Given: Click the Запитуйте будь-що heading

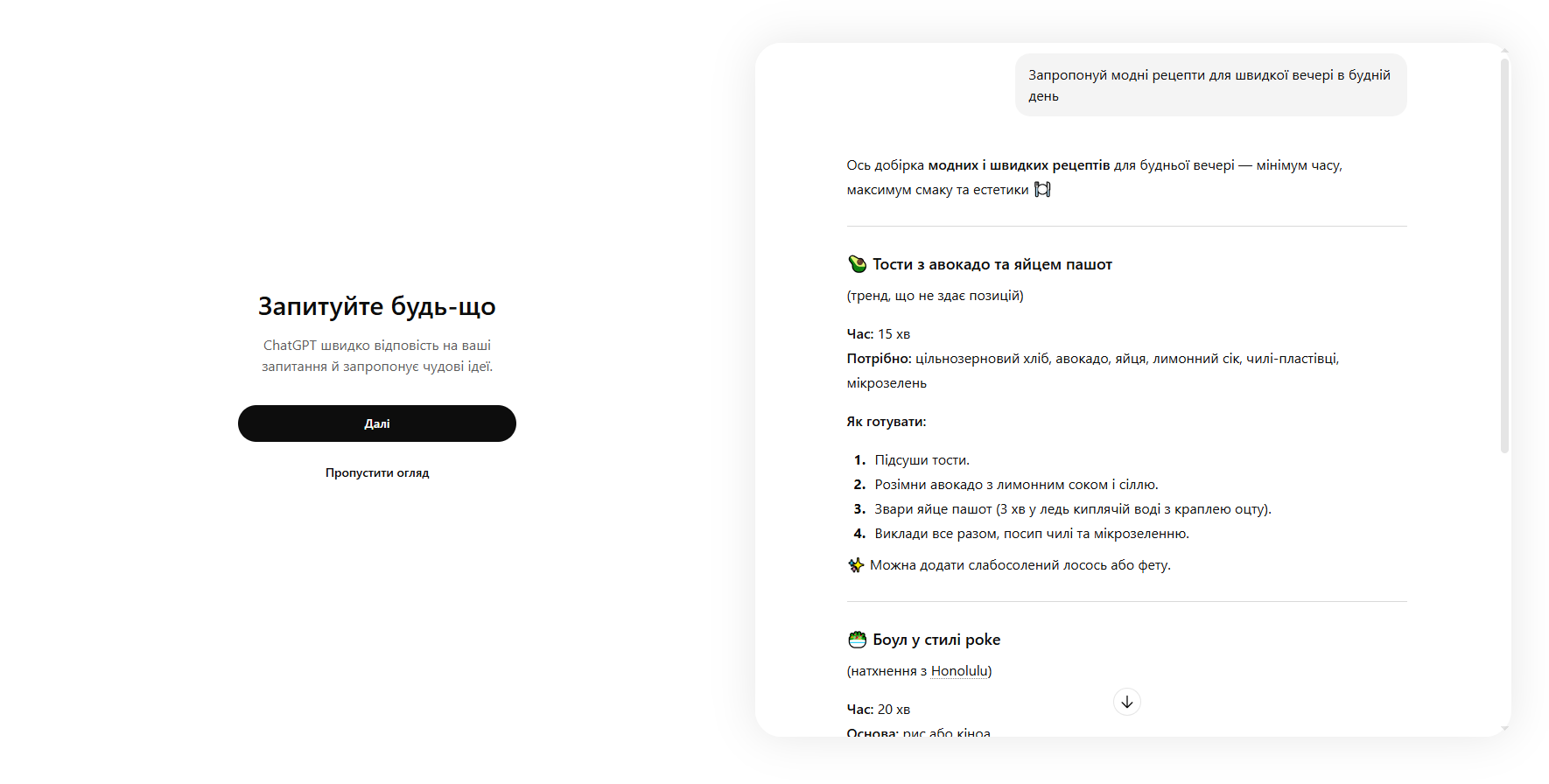Looking at the screenshot, I should (376, 306).
